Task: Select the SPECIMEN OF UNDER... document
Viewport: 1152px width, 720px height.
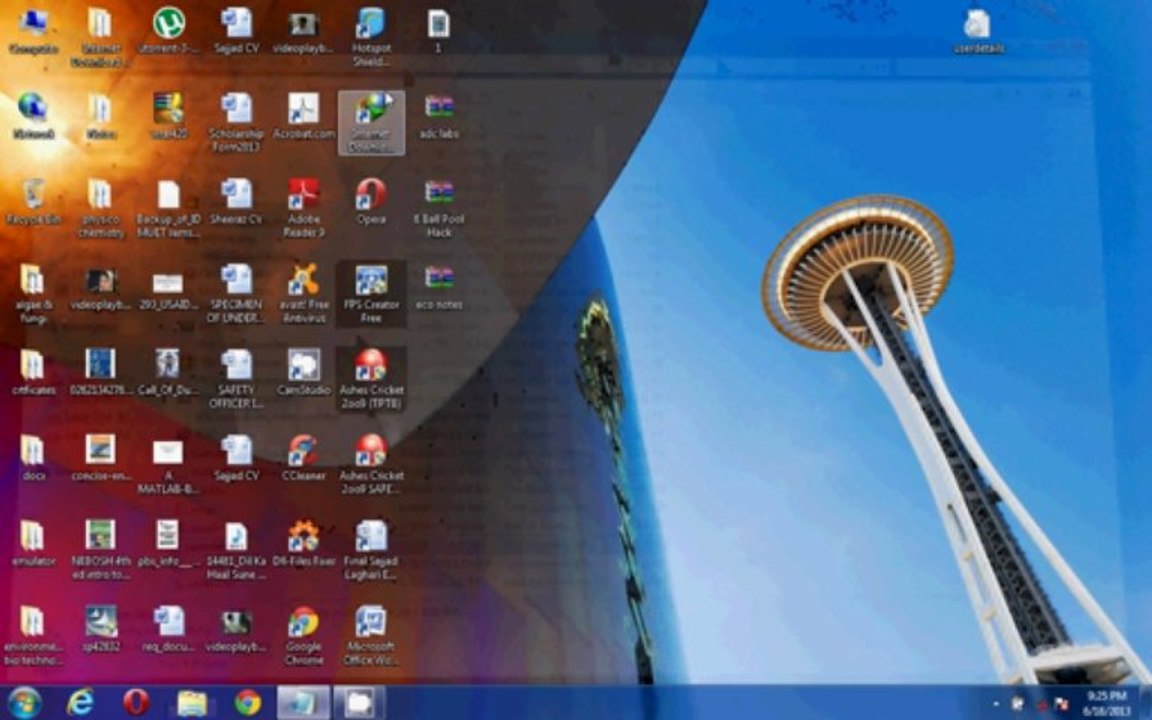Action: (x=237, y=293)
